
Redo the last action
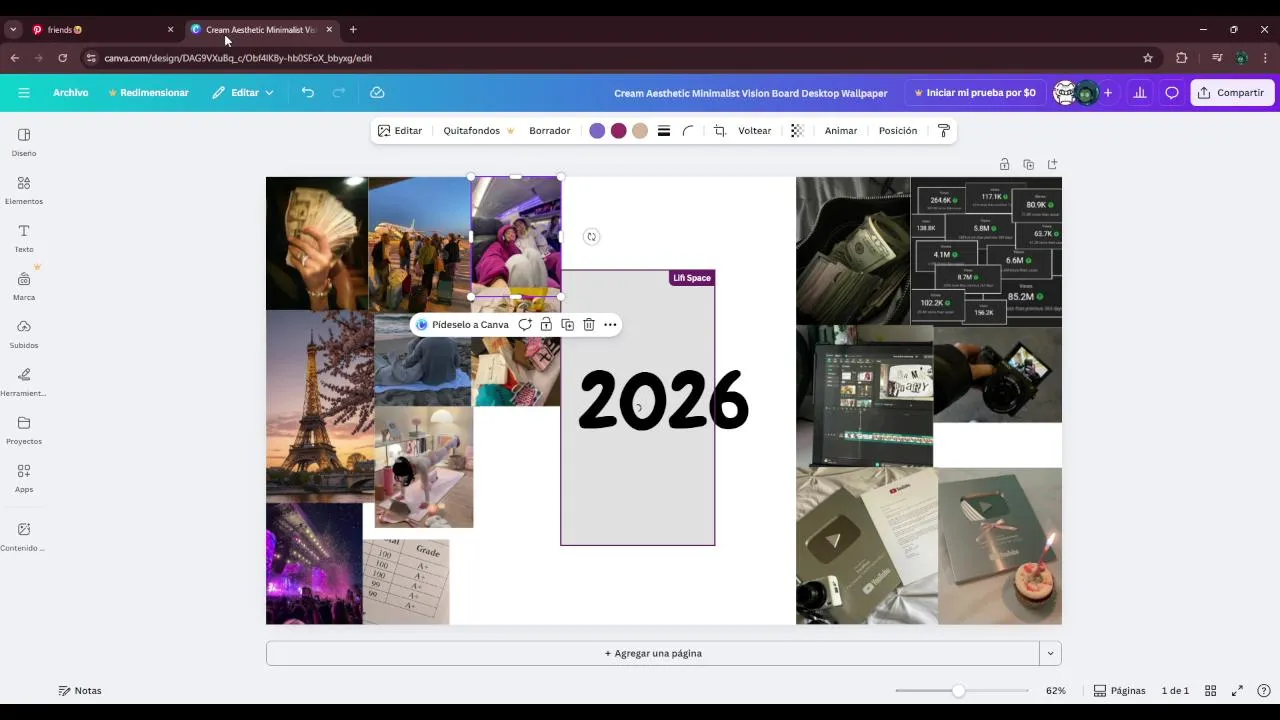339,92
